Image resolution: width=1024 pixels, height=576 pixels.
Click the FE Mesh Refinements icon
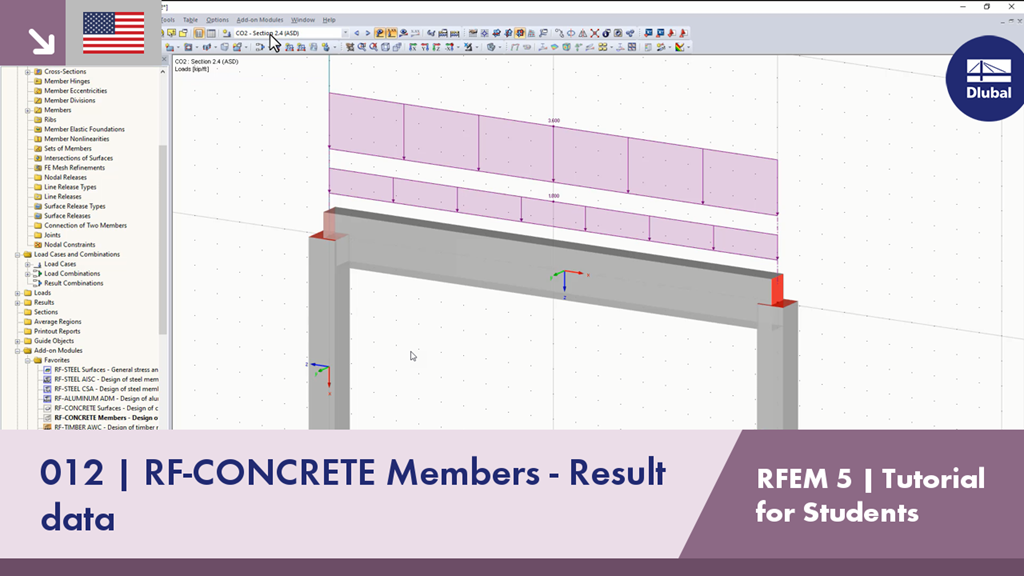tap(38, 168)
